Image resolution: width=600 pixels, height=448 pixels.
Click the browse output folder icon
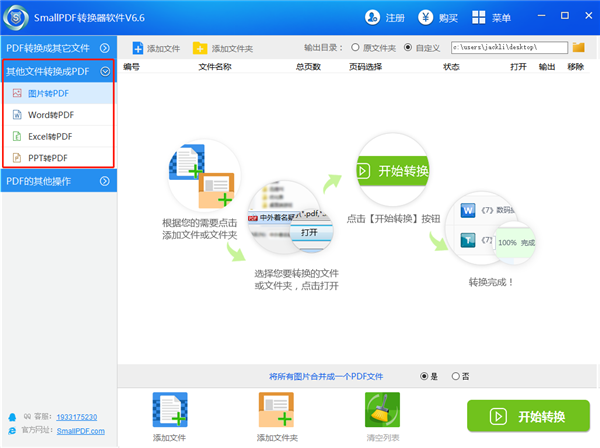point(579,47)
